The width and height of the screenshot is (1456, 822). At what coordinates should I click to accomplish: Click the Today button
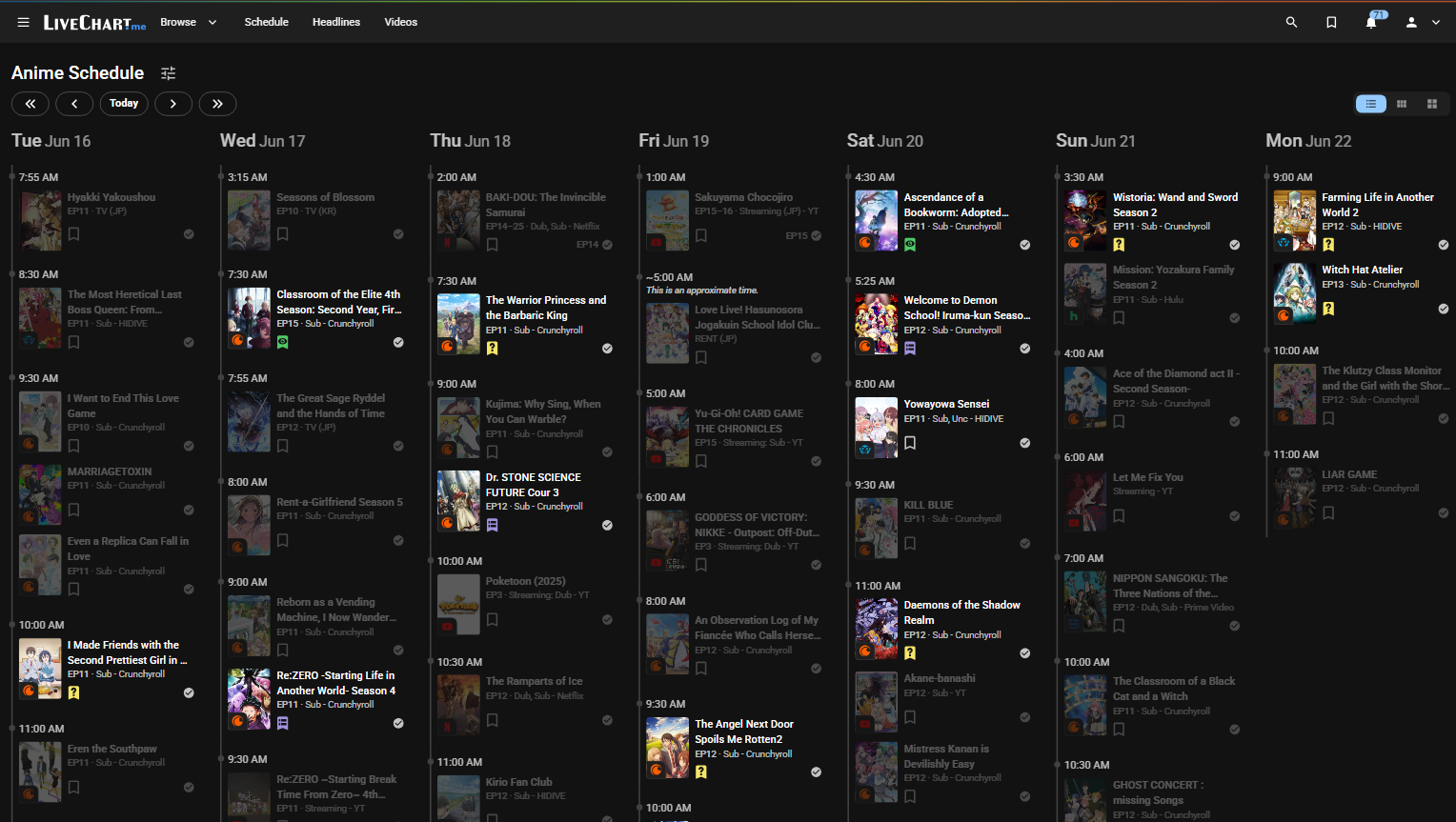pos(124,104)
